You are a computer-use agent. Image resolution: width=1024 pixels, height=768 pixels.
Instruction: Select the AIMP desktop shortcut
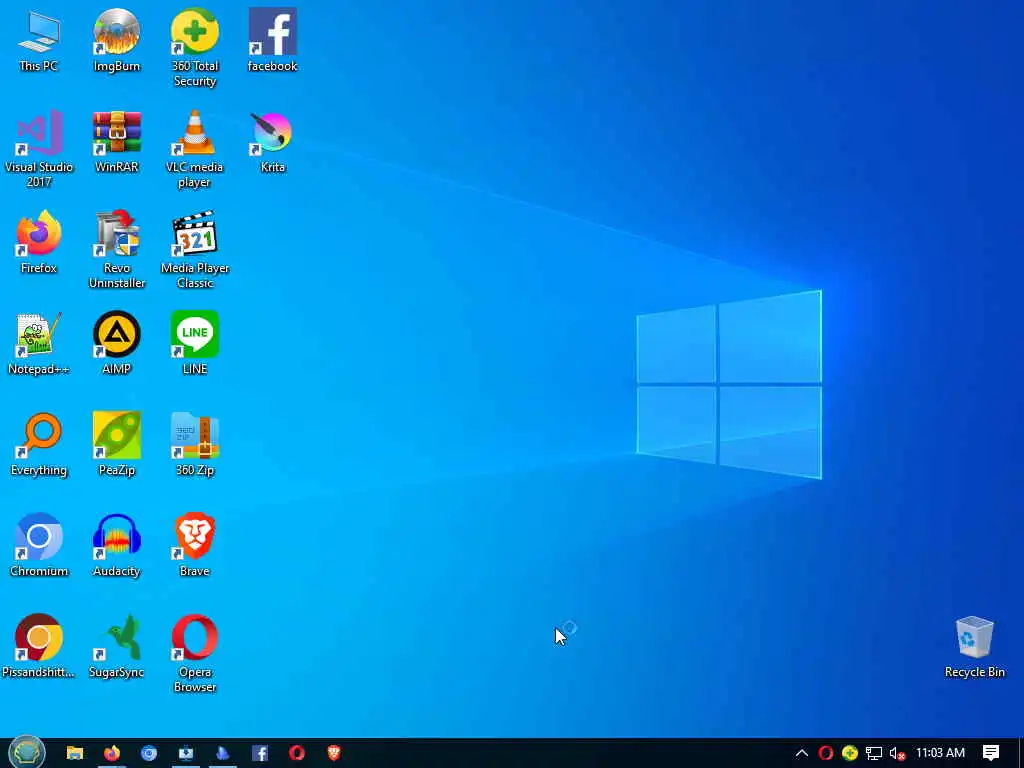[116, 344]
